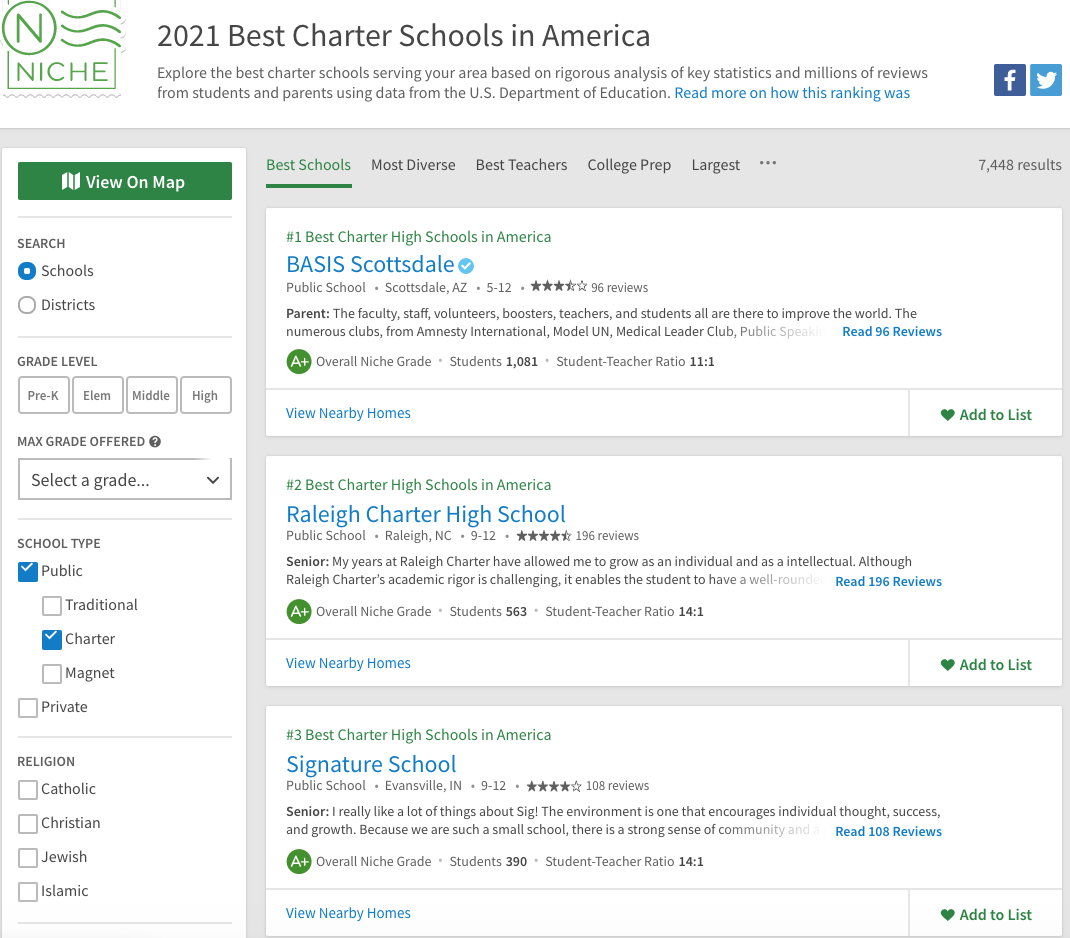
Task: Click BASIS Scottsdale verified badge
Action: pyautogui.click(x=466, y=265)
